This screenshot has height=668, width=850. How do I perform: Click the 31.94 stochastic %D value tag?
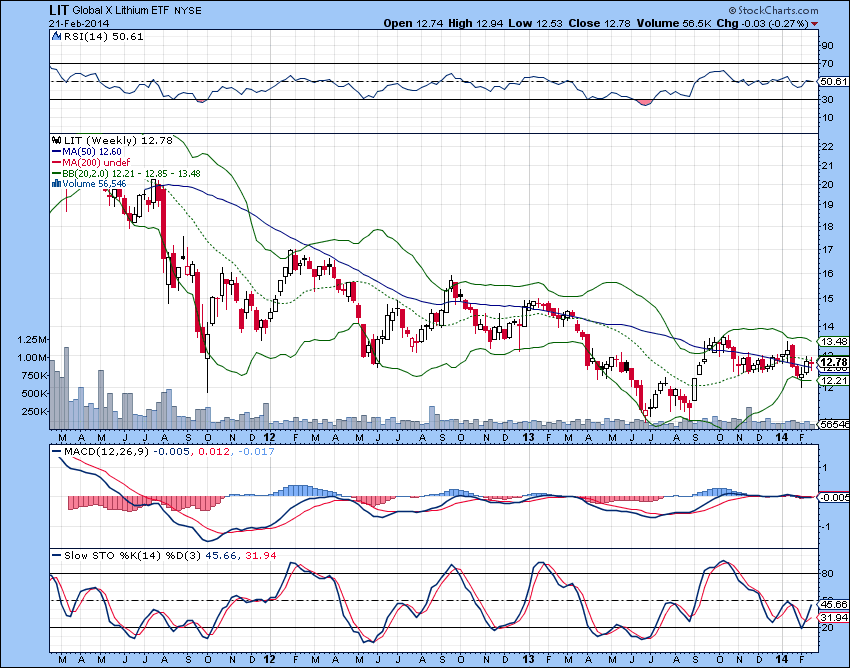834,618
